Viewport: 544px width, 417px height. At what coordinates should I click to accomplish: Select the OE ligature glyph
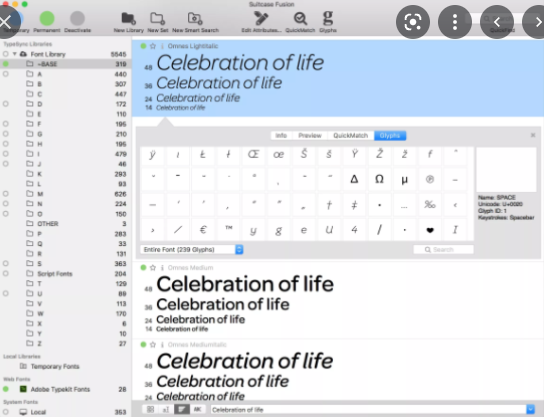pyautogui.click(x=254, y=154)
